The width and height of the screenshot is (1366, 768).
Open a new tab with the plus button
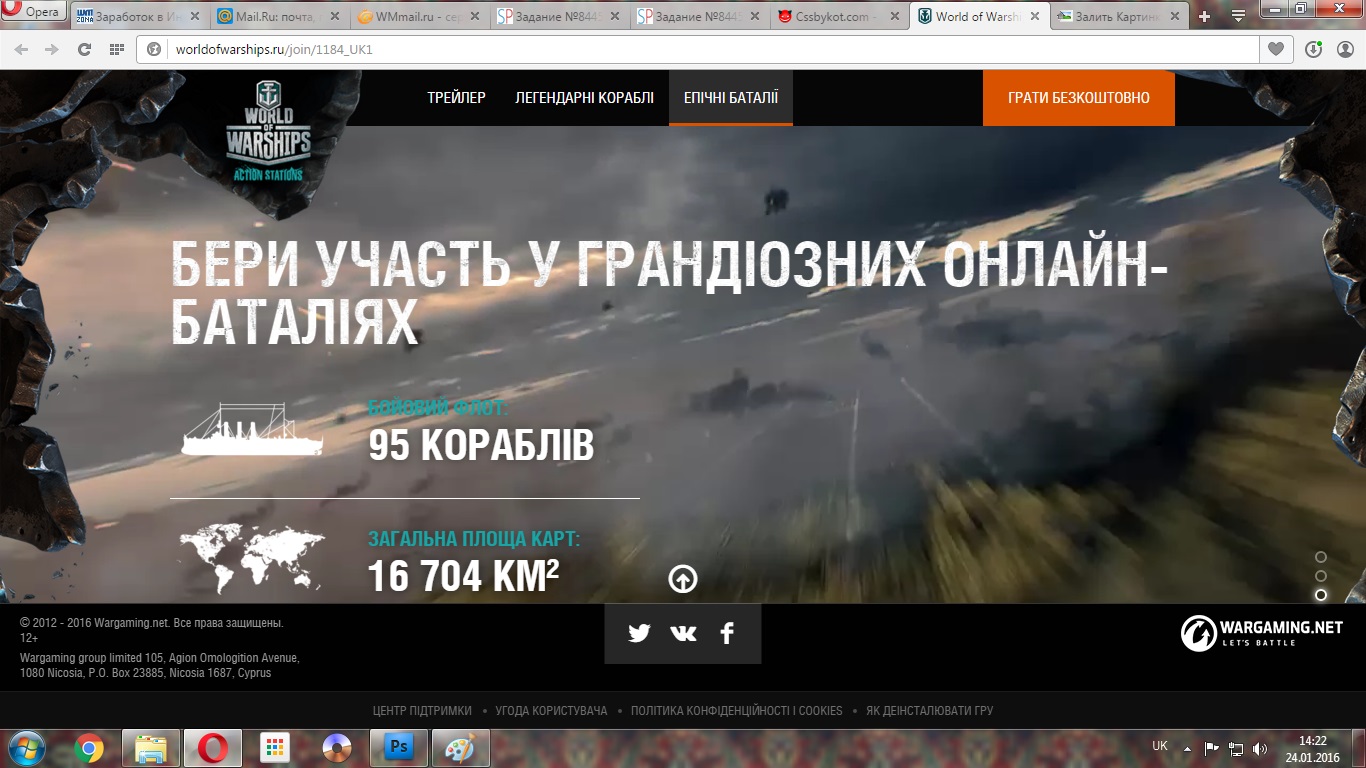point(1205,17)
